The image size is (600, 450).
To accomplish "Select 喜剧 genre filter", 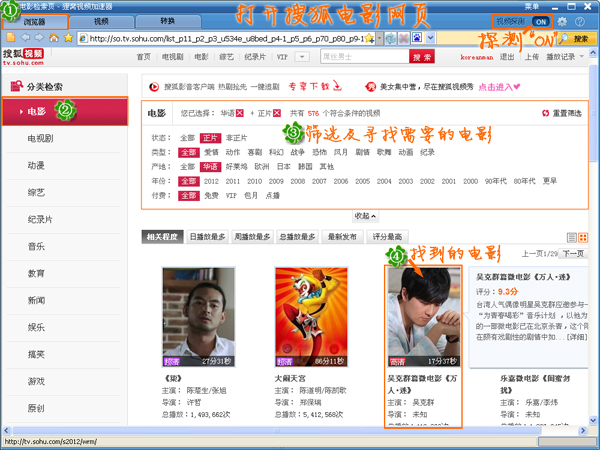I will click(254, 152).
